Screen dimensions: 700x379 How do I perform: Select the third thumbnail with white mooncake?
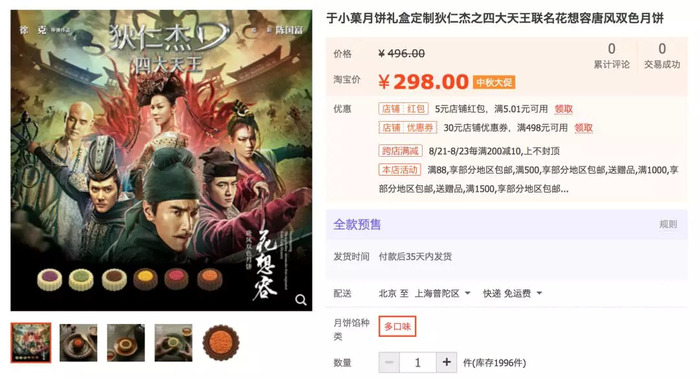pos(126,342)
